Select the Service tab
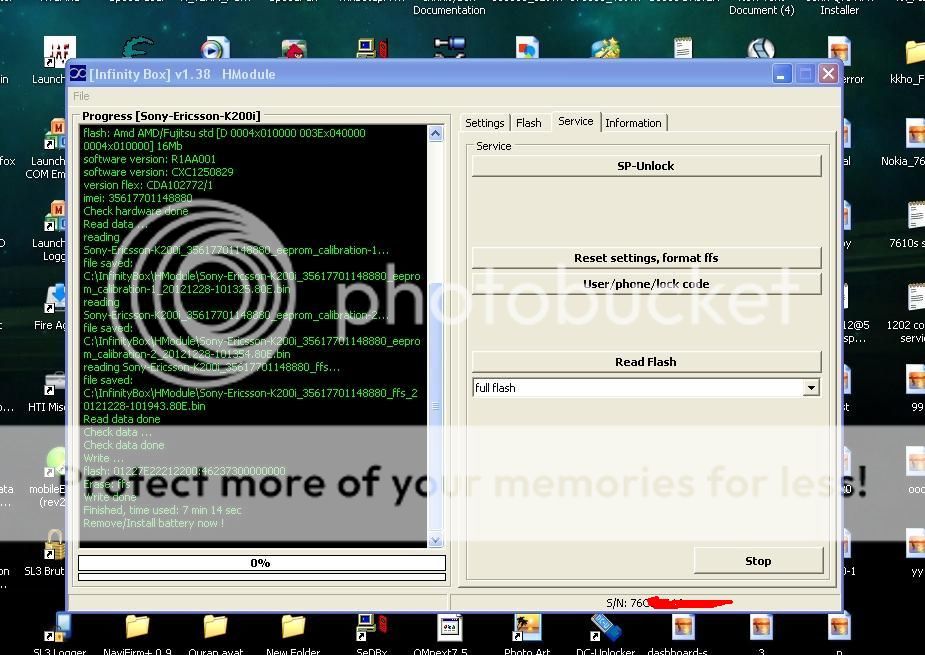This screenshot has height=655, width=925. click(x=576, y=121)
